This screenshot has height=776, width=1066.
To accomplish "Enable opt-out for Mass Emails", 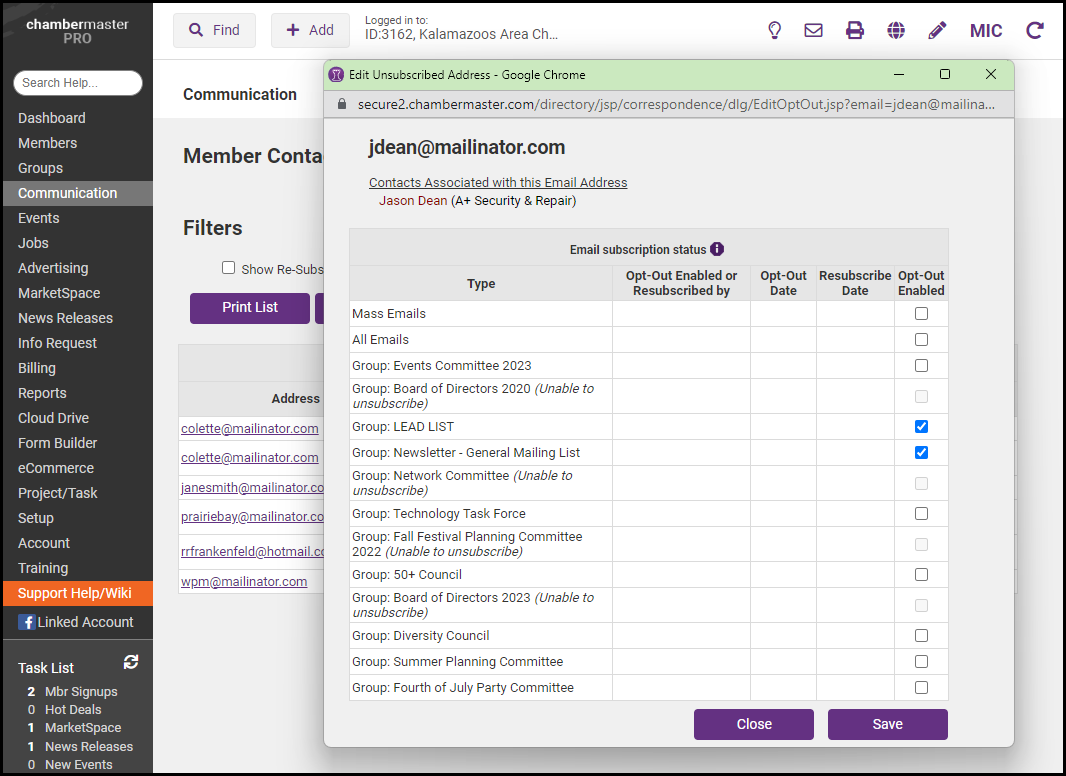I will (921, 314).
